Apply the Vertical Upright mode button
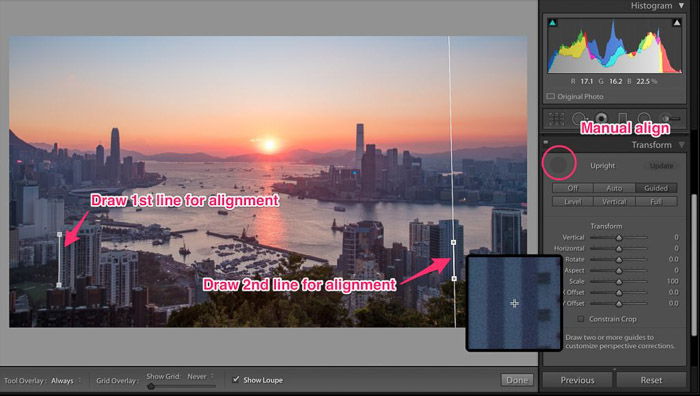This screenshot has width=700, height=396. (x=614, y=201)
